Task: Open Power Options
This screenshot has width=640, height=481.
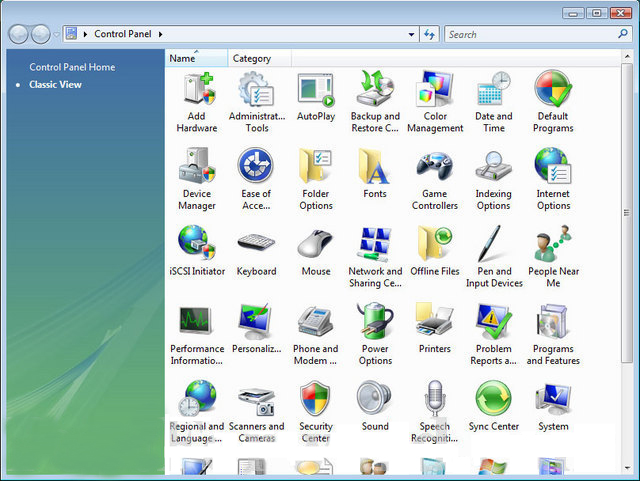Action: pos(375,335)
